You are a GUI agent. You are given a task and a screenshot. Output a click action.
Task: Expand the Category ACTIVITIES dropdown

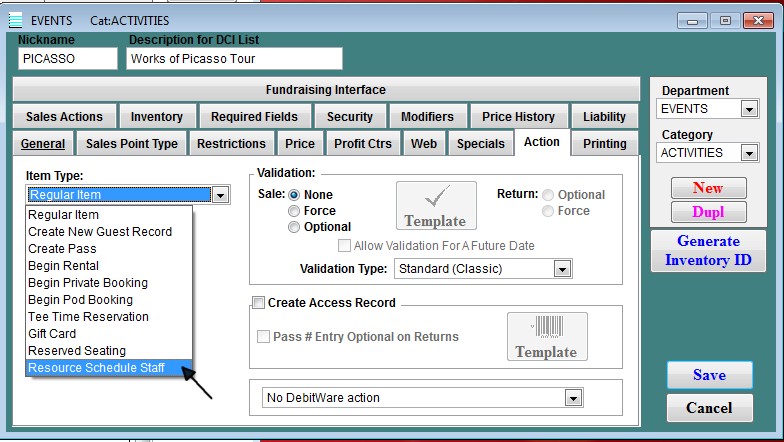coord(749,153)
